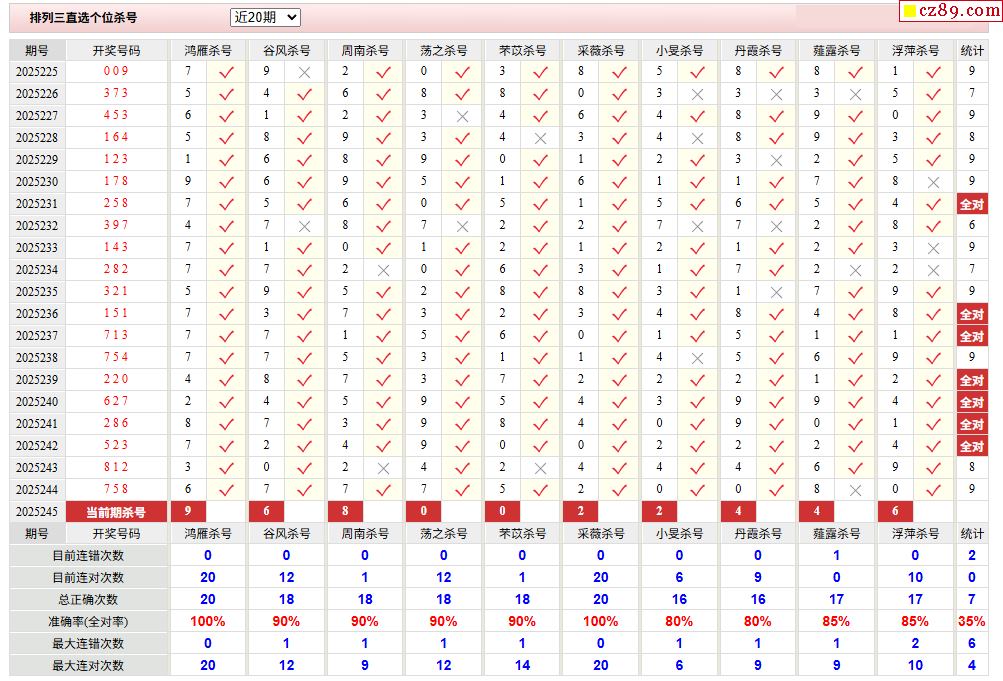Click the 全对 badge in row 2025237

[972, 336]
